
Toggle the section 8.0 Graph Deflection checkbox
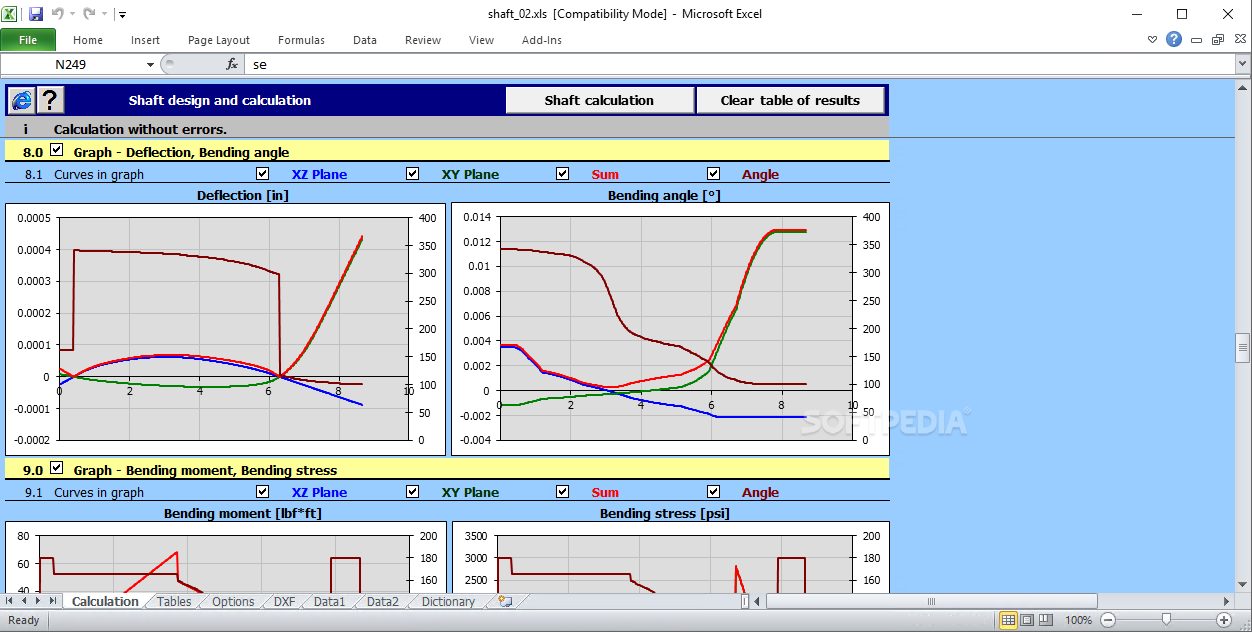[57, 151]
